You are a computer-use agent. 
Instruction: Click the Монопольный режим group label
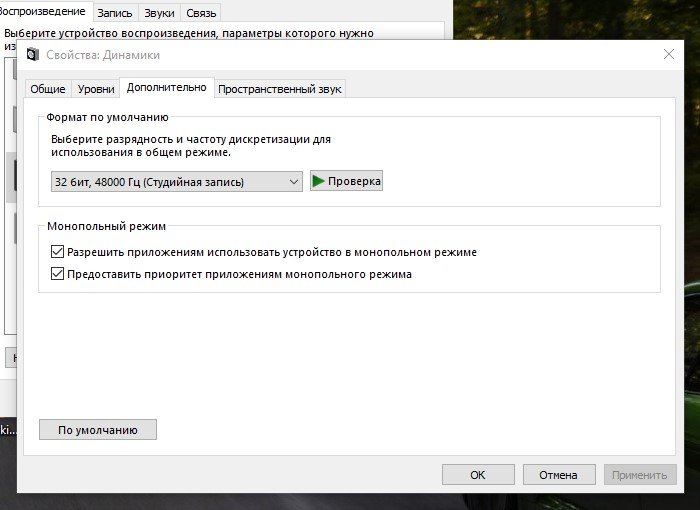pos(106,226)
